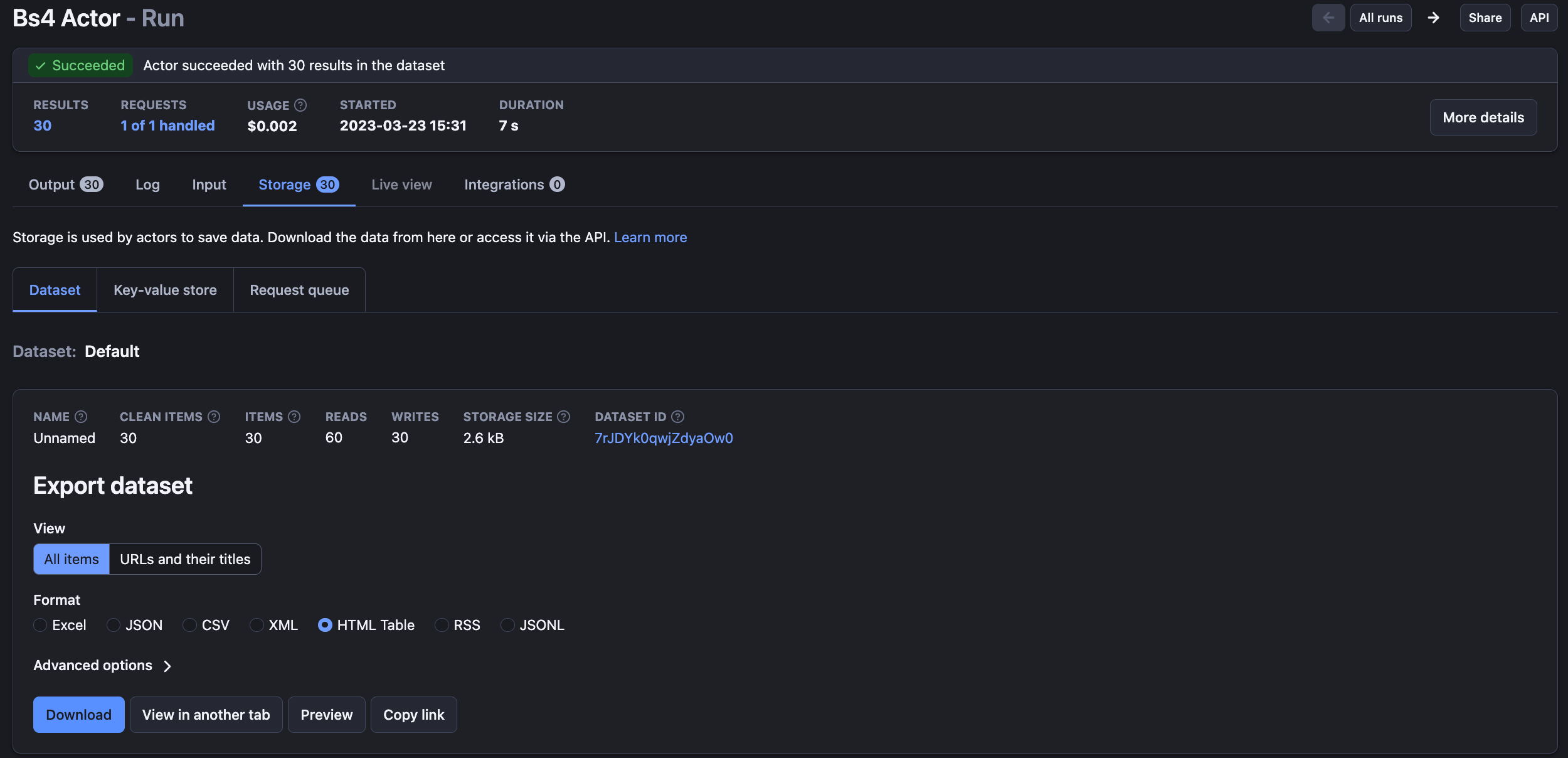Image resolution: width=1568 pixels, height=758 pixels.
Task: Click the Unnamed dataset name
Action: [x=64, y=438]
